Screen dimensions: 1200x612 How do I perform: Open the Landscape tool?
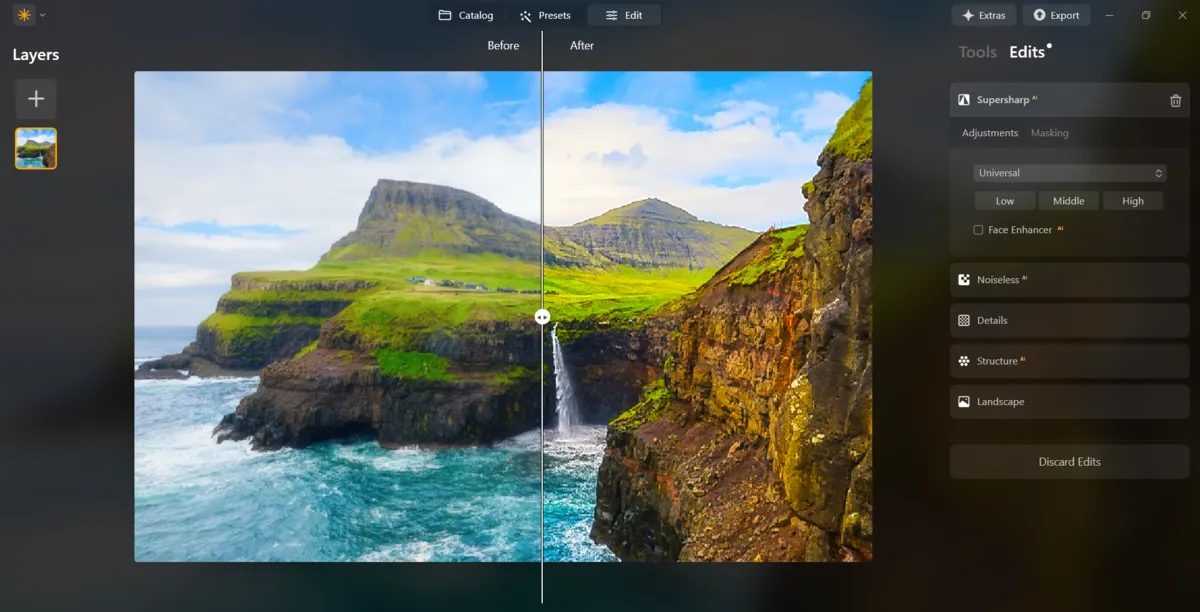1068,401
